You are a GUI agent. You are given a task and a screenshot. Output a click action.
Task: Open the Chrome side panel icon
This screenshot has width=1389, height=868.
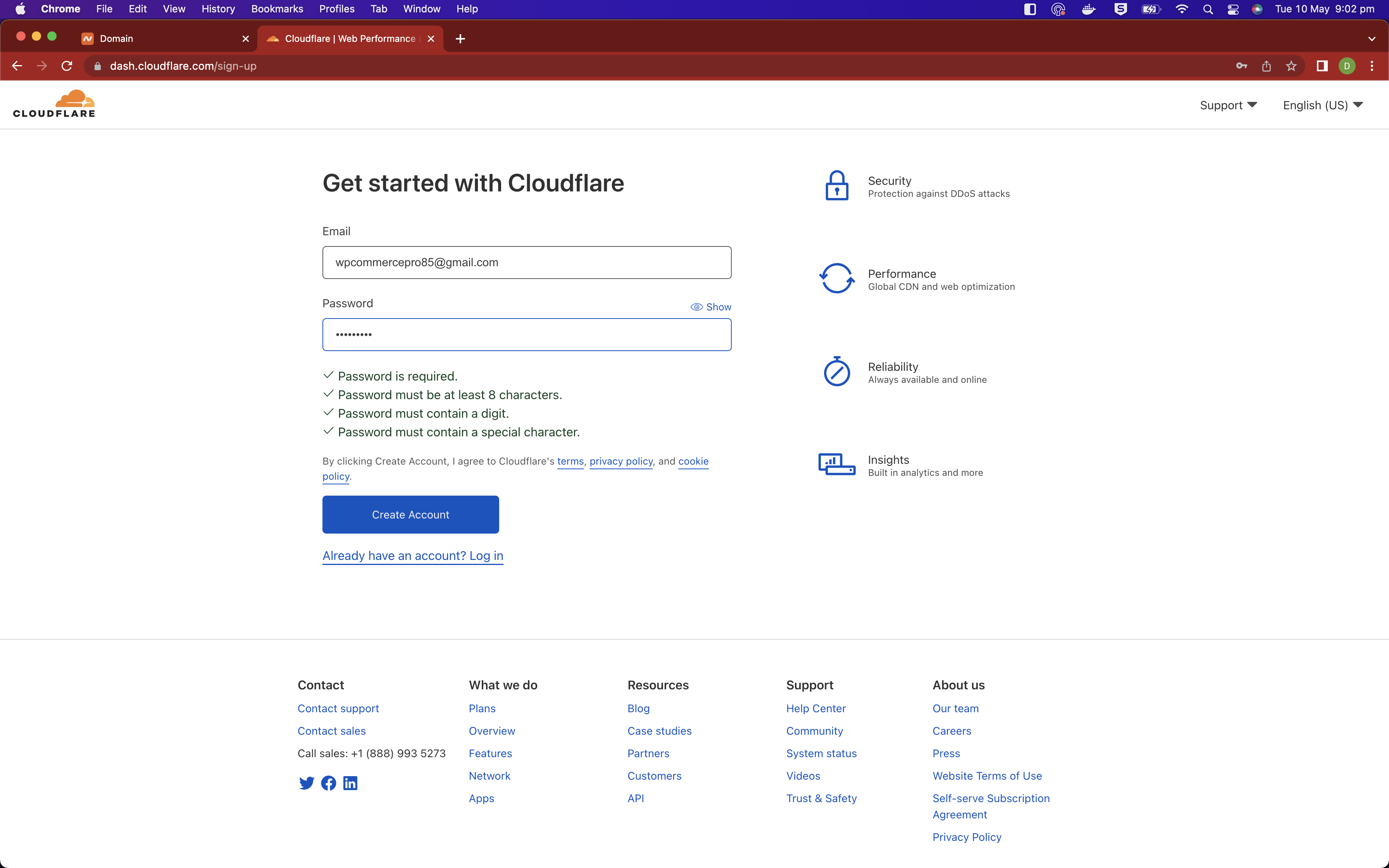point(1322,66)
